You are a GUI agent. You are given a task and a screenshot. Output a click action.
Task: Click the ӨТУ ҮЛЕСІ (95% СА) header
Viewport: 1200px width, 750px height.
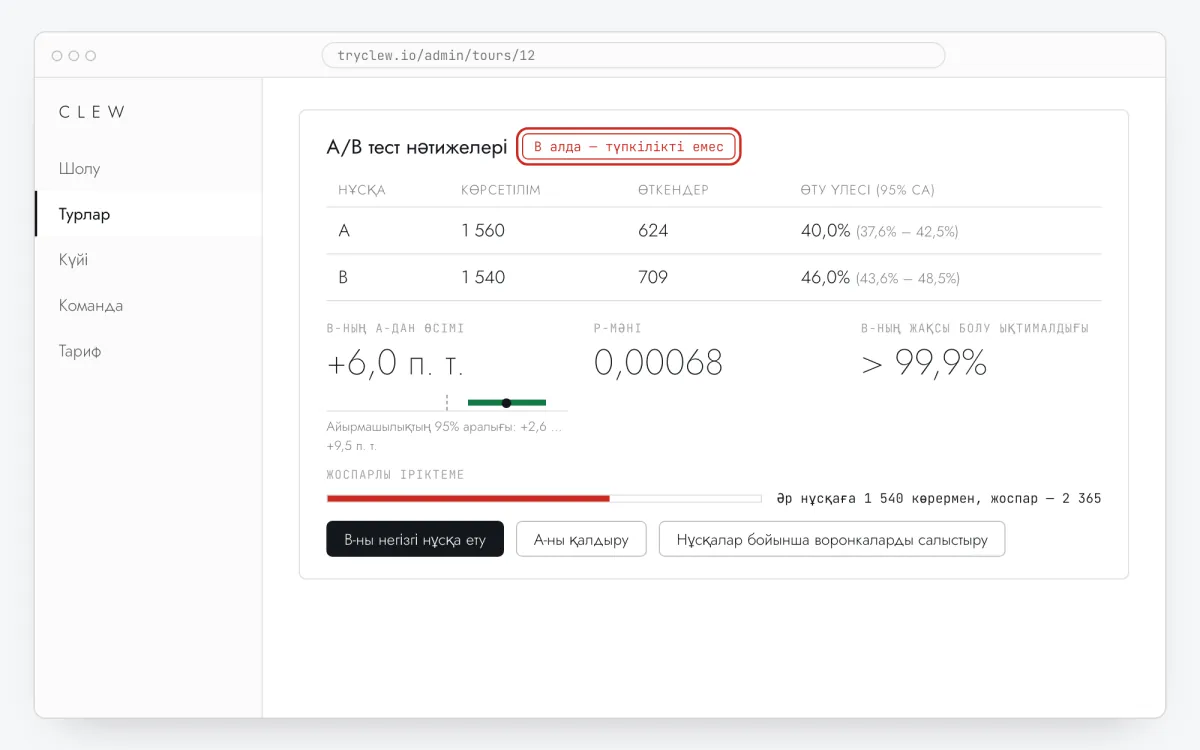coord(868,190)
